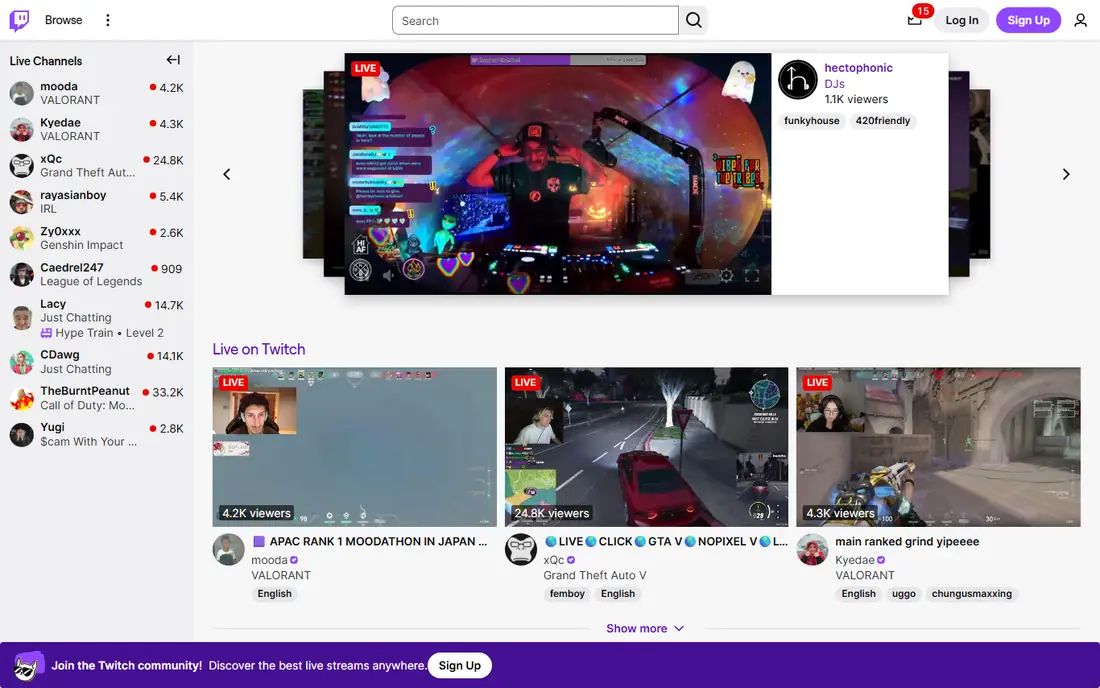Click Kyedae's avatar in Live Channels
Screen dimensions: 1100x688
point(22,130)
